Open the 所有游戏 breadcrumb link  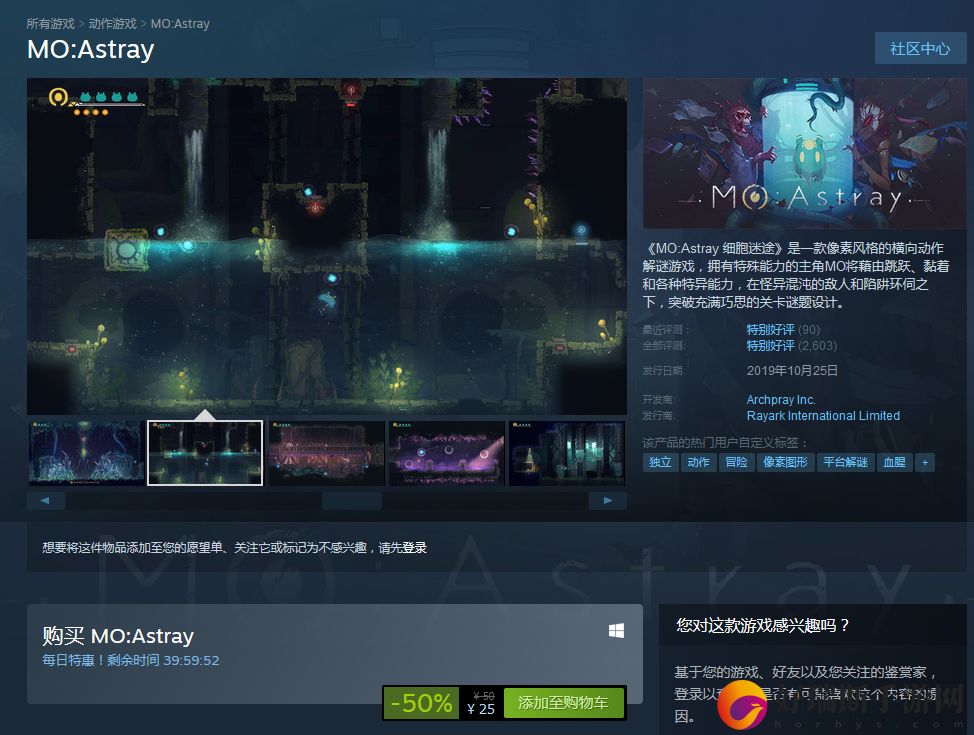click(x=50, y=24)
